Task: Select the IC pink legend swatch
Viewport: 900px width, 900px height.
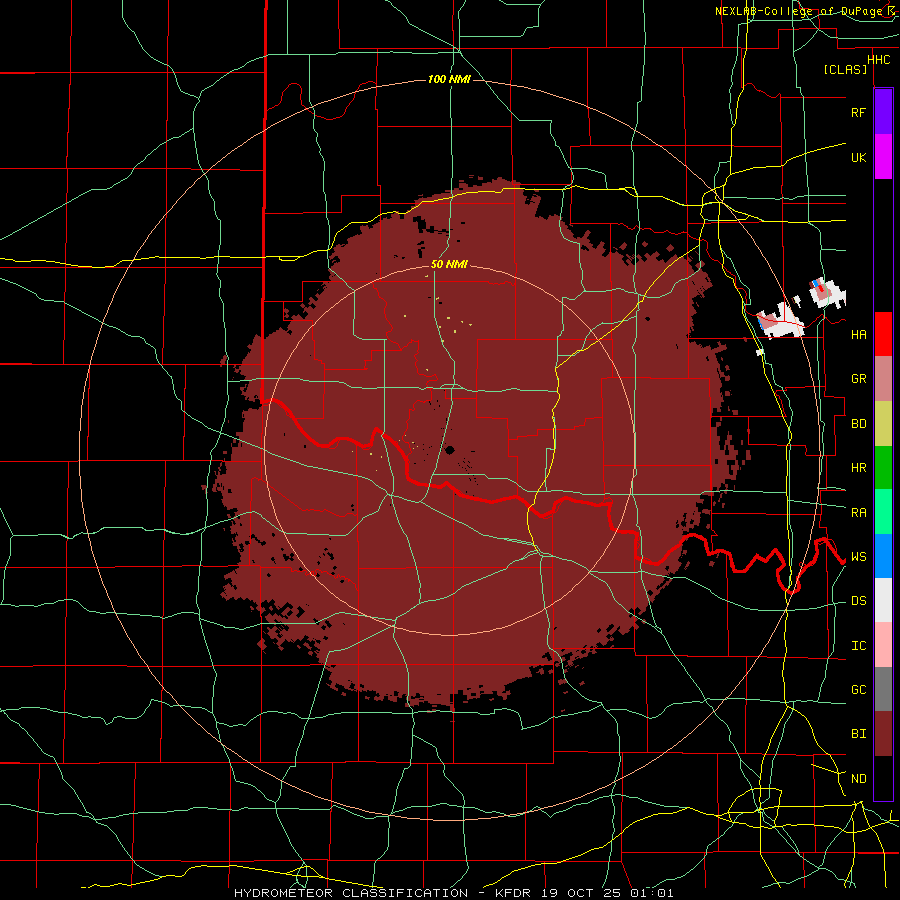Action: pyautogui.click(x=883, y=645)
